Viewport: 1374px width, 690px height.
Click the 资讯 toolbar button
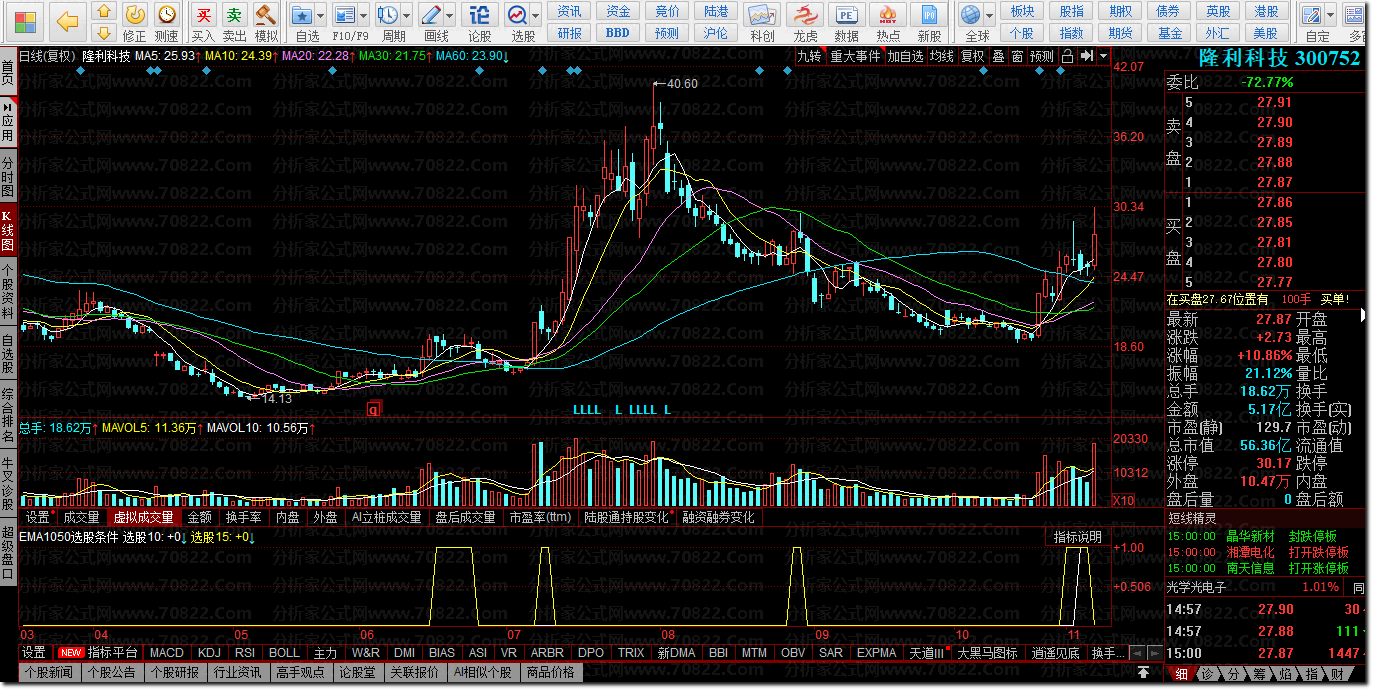[570, 11]
